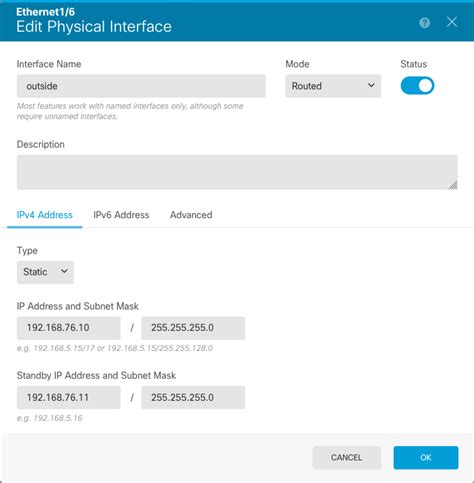Click the Mode dropdown chevron arrow

(x=371, y=86)
